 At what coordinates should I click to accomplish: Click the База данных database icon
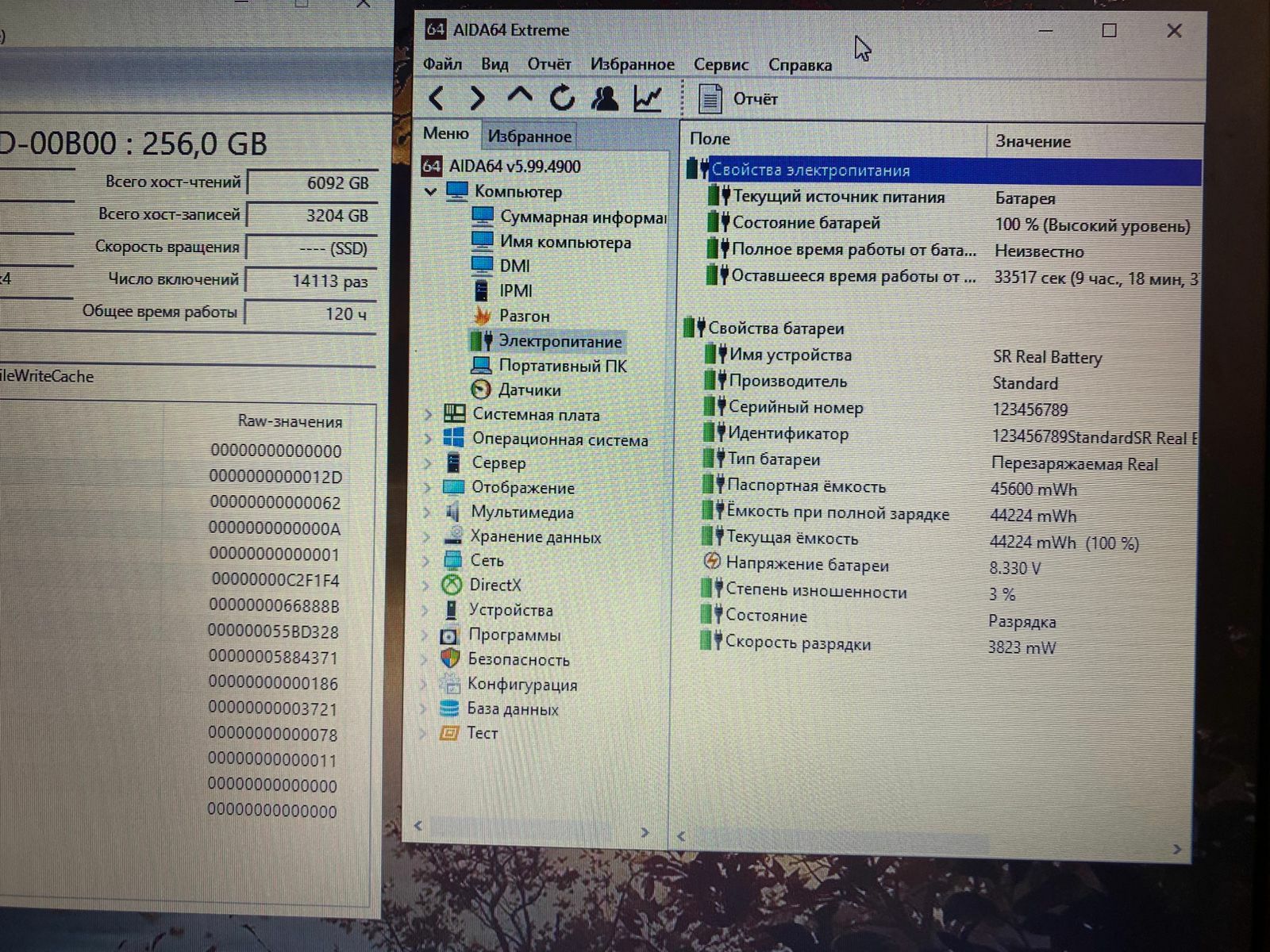point(449,708)
